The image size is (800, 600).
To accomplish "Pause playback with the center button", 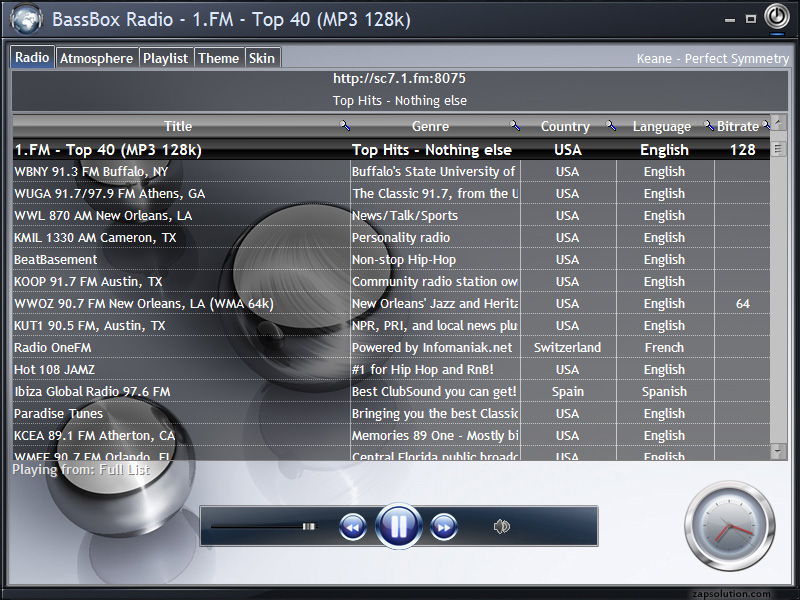I will (398, 526).
